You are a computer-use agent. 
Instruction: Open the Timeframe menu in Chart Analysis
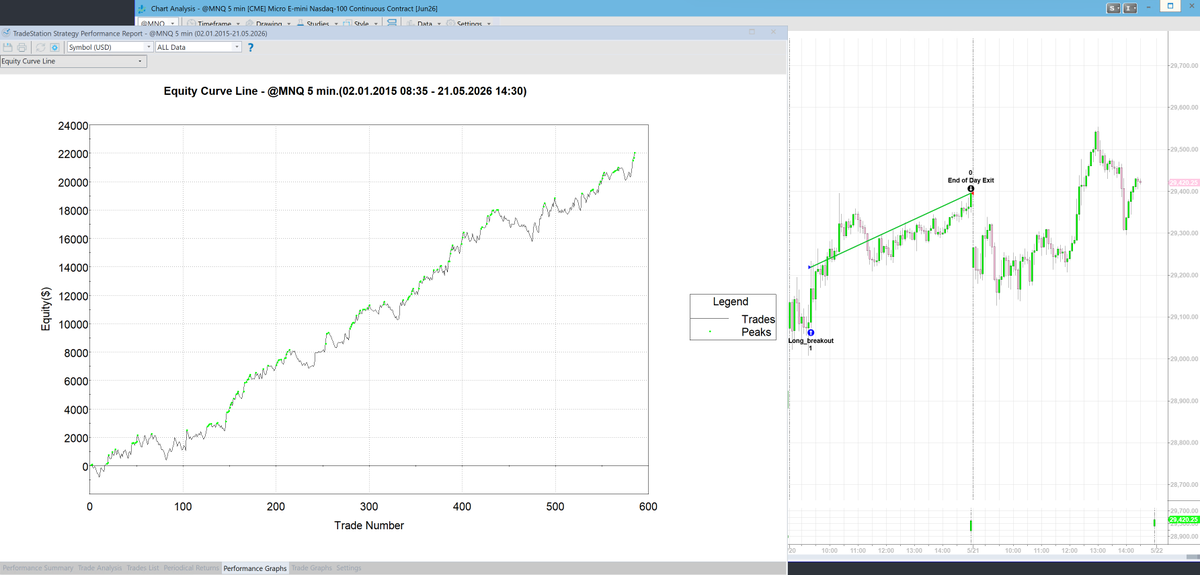coord(213,23)
